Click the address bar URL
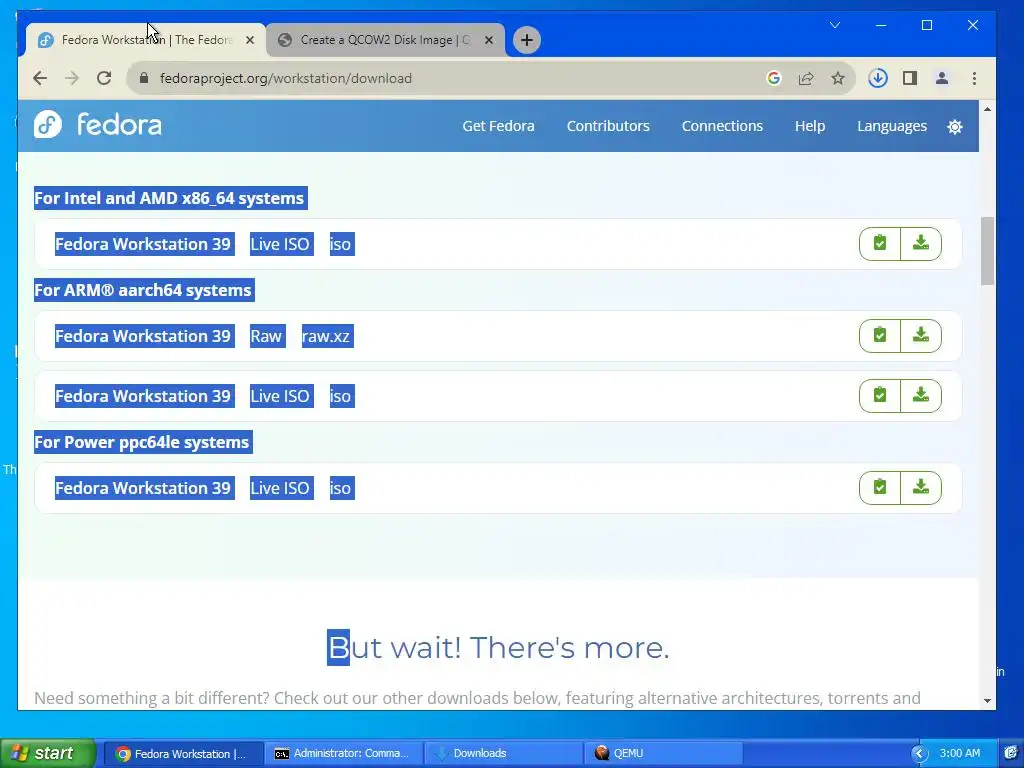This screenshot has width=1024, height=768. pyautogui.click(x=286, y=78)
